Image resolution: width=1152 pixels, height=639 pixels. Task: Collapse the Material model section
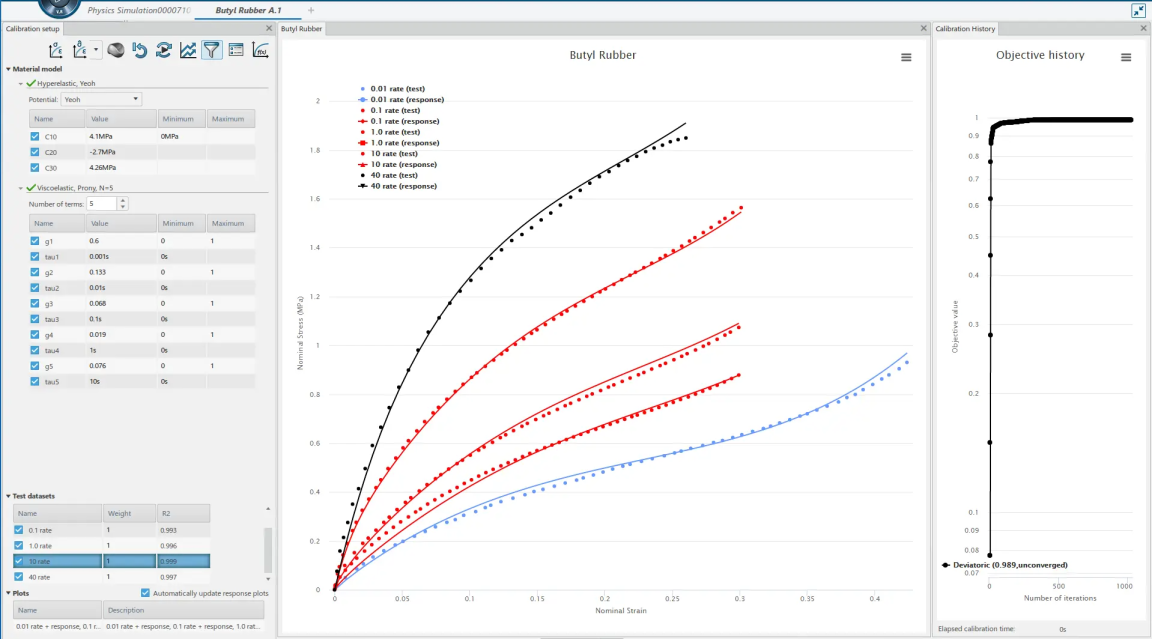click(9, 69)
